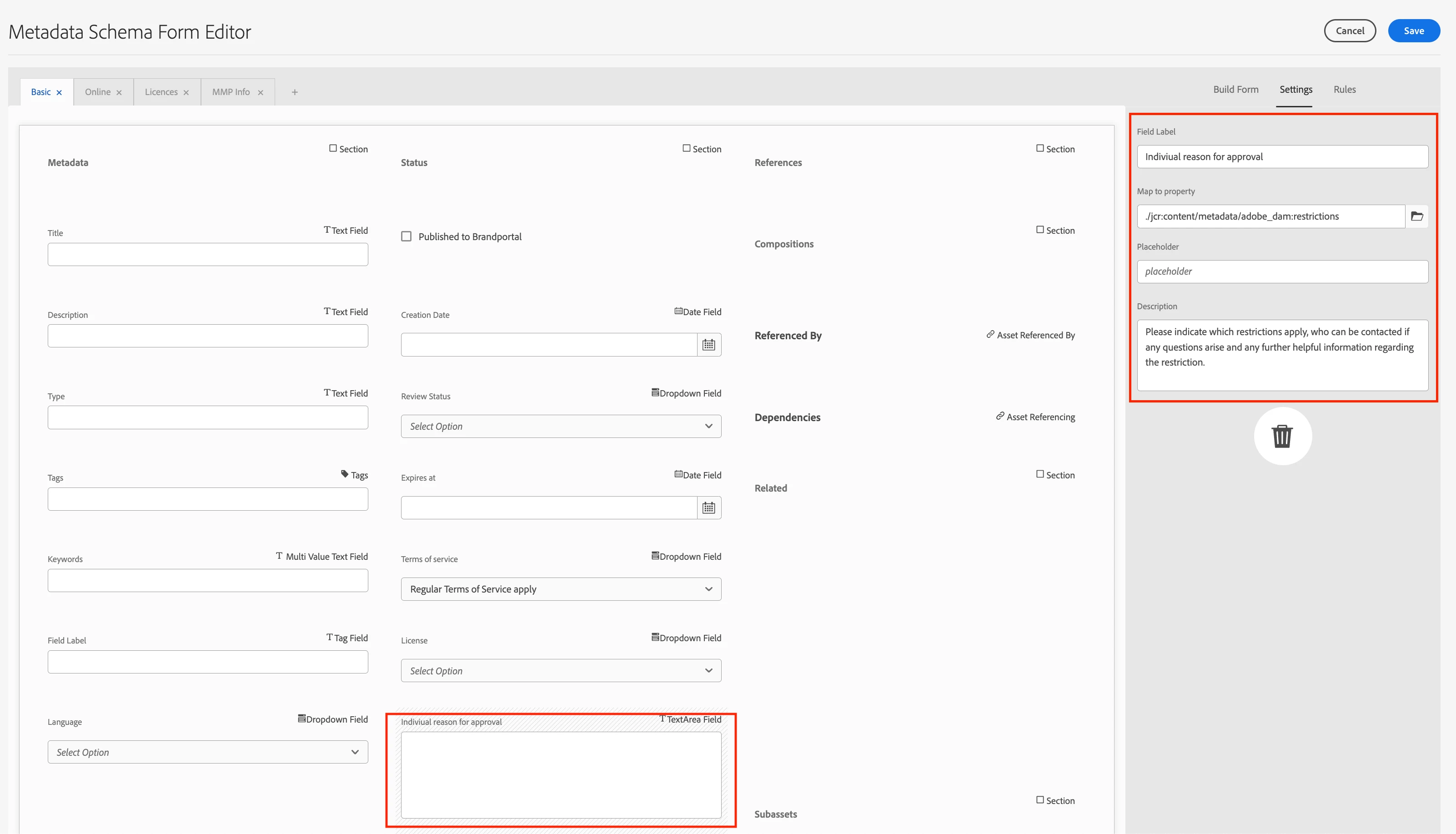Screen dimensions: 1456x834
Task: Remove the MMP Info tab
Action: coord(261,92)
